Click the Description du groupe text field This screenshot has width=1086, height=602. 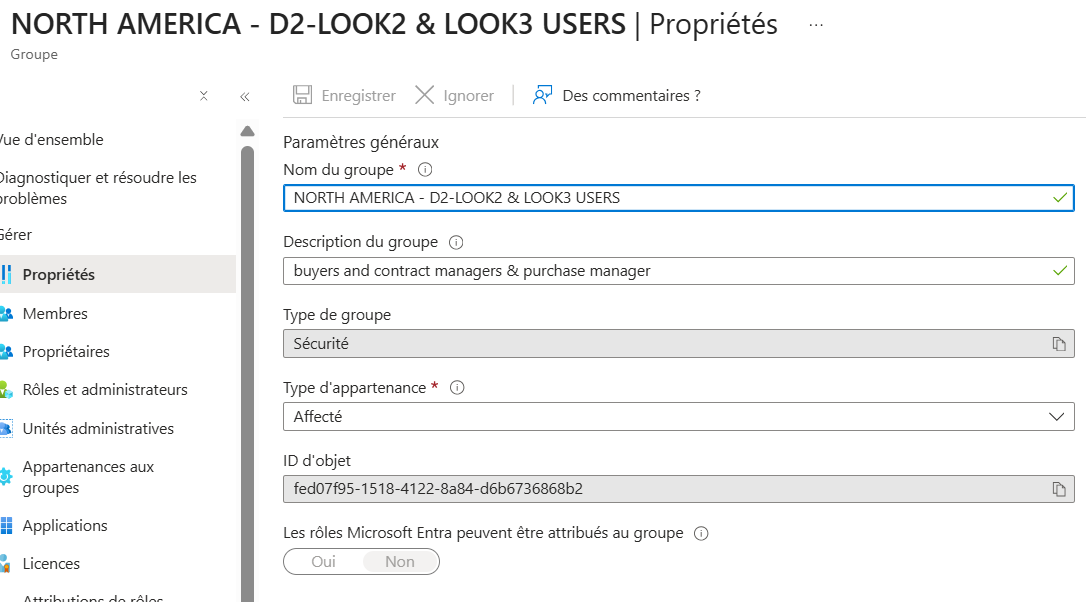point(679,271)
